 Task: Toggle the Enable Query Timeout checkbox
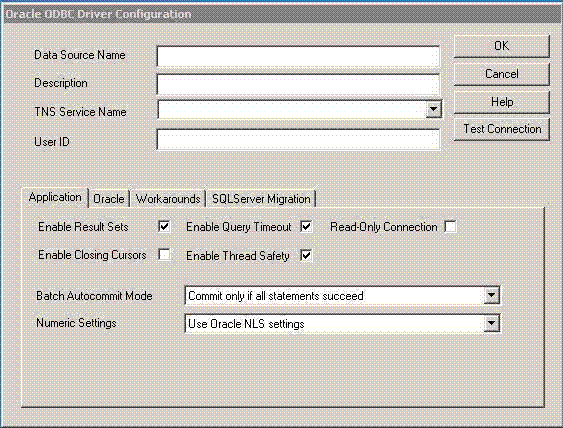coord(306,227)
